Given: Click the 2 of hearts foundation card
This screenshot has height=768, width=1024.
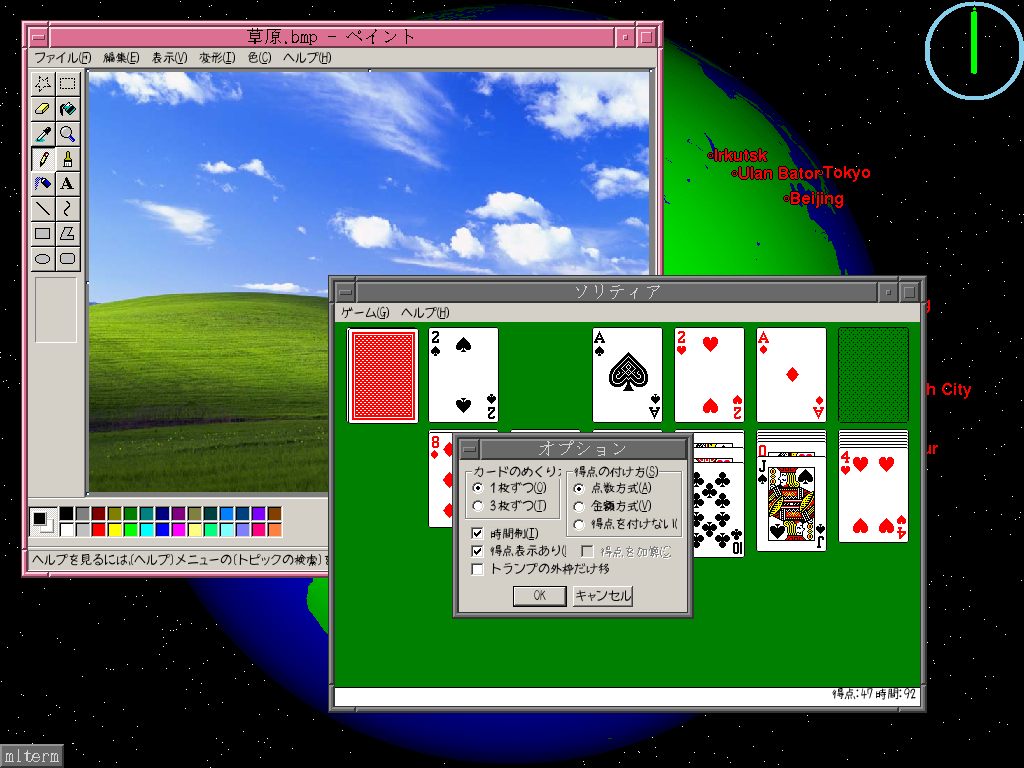Looking at the screenshot, I should tap(709, 376).
